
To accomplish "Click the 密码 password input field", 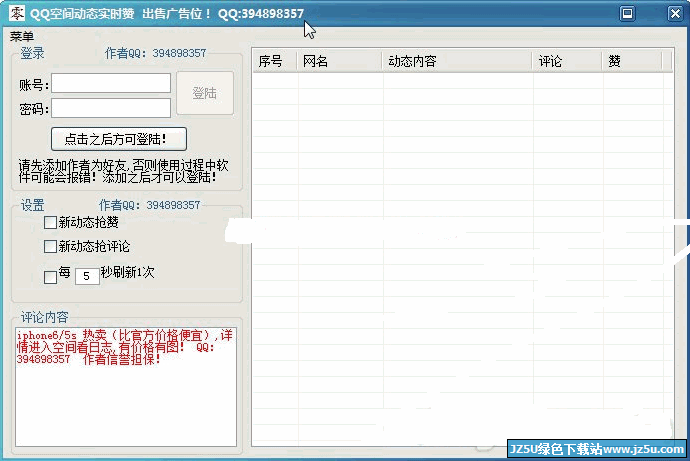I will pos(111,108).
